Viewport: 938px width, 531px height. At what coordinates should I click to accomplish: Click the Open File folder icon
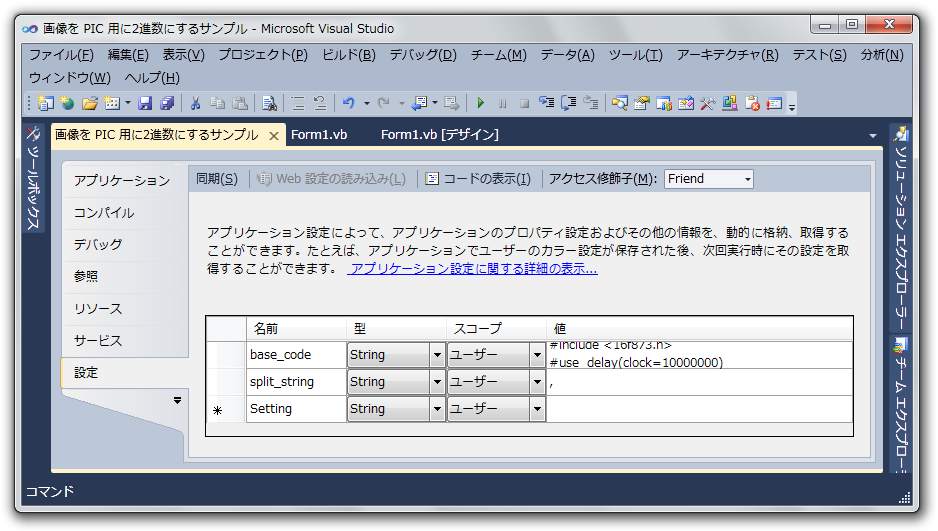[90, 103]
